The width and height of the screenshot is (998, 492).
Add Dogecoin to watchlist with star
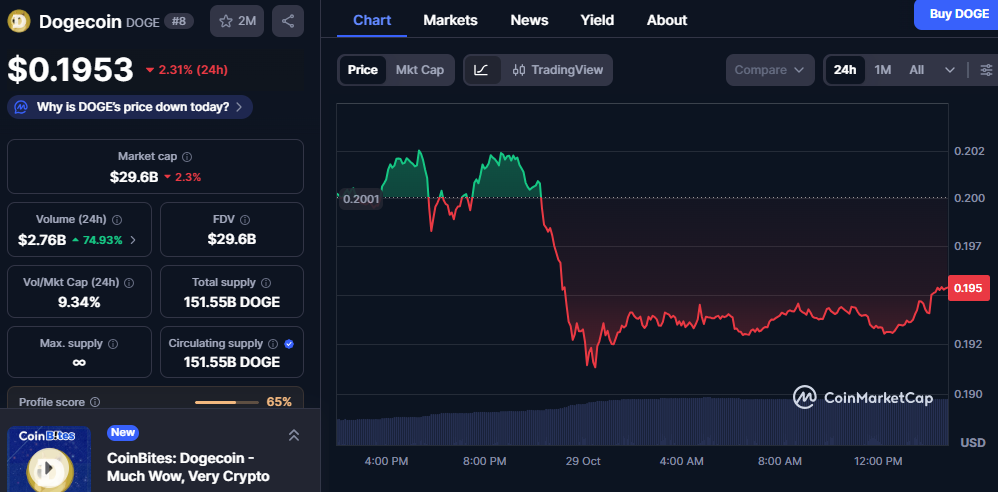tap(236, 20)
